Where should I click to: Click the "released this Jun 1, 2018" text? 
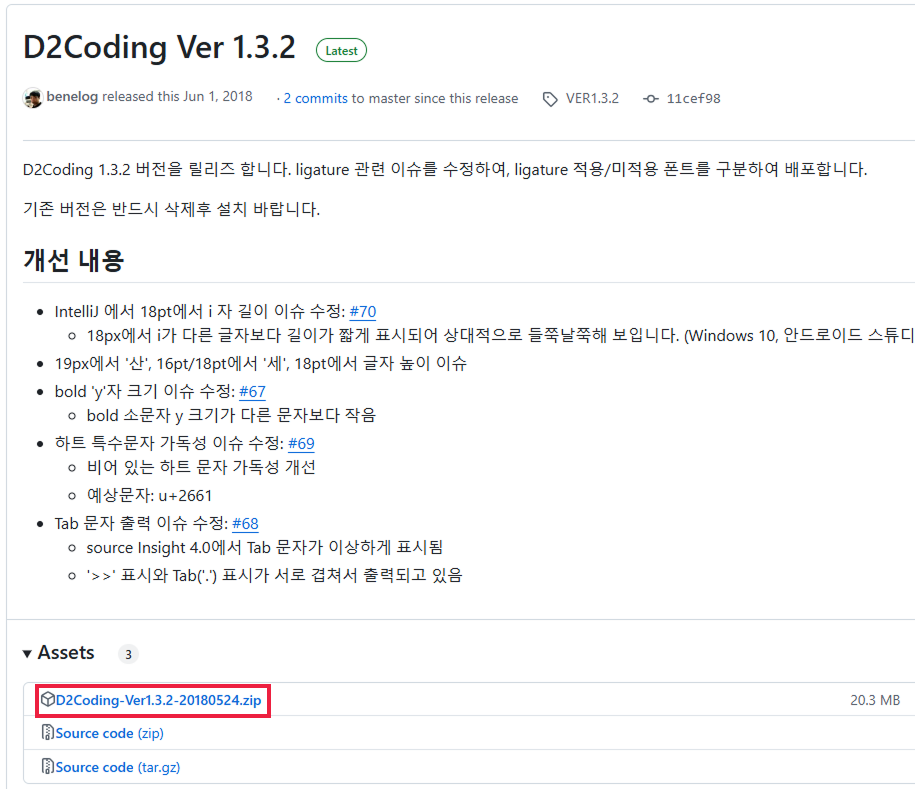[177, 96]
